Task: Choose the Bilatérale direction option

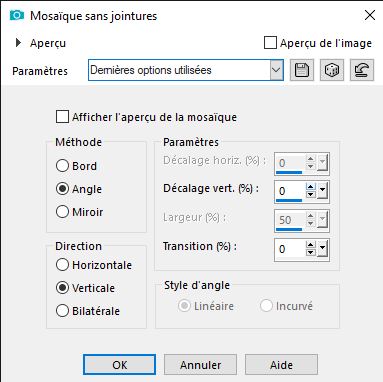Action: (62, 311)
